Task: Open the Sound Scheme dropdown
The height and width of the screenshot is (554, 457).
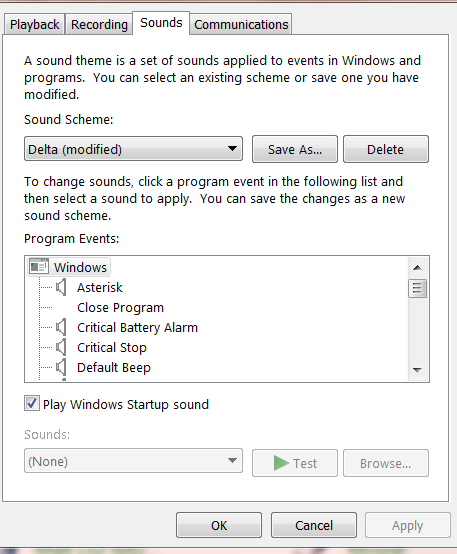Action: pyautogui.click(x=133, y=149)
